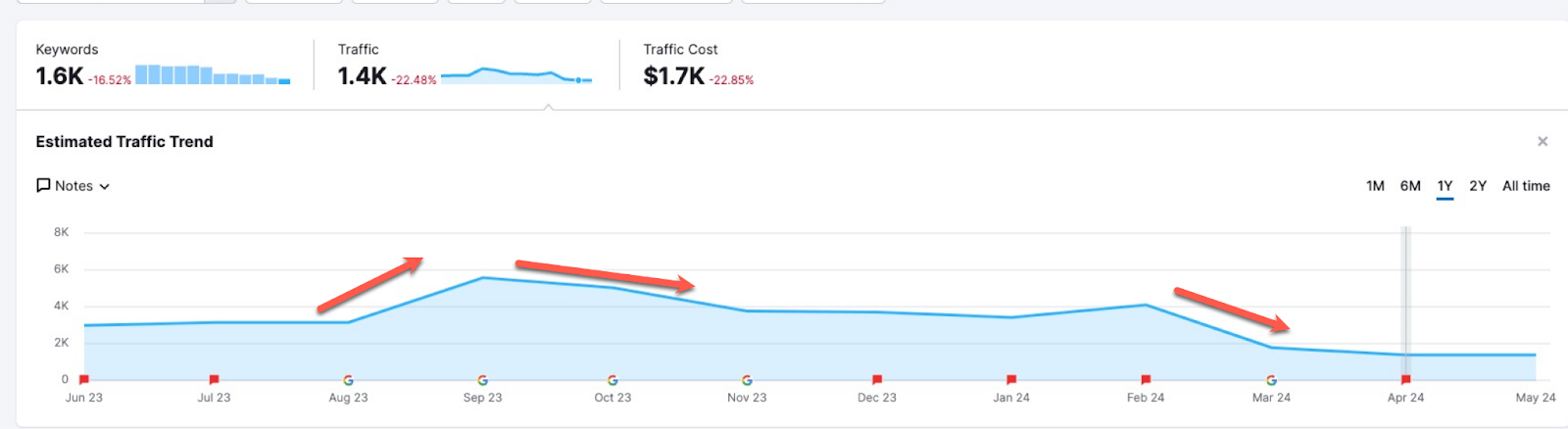Click the Google update icon at Sep 23

tap(482, 380)
